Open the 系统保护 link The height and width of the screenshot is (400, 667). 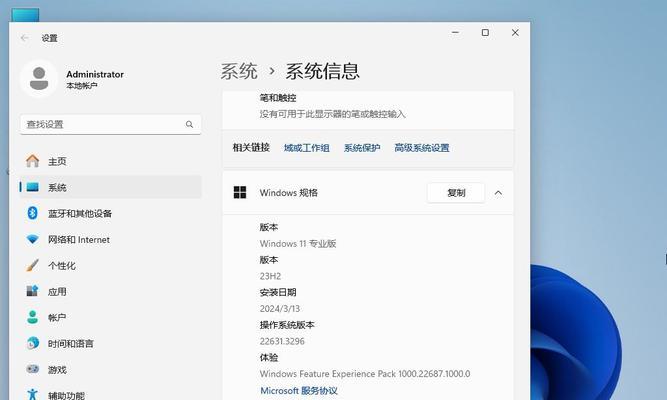pos(362,148)
